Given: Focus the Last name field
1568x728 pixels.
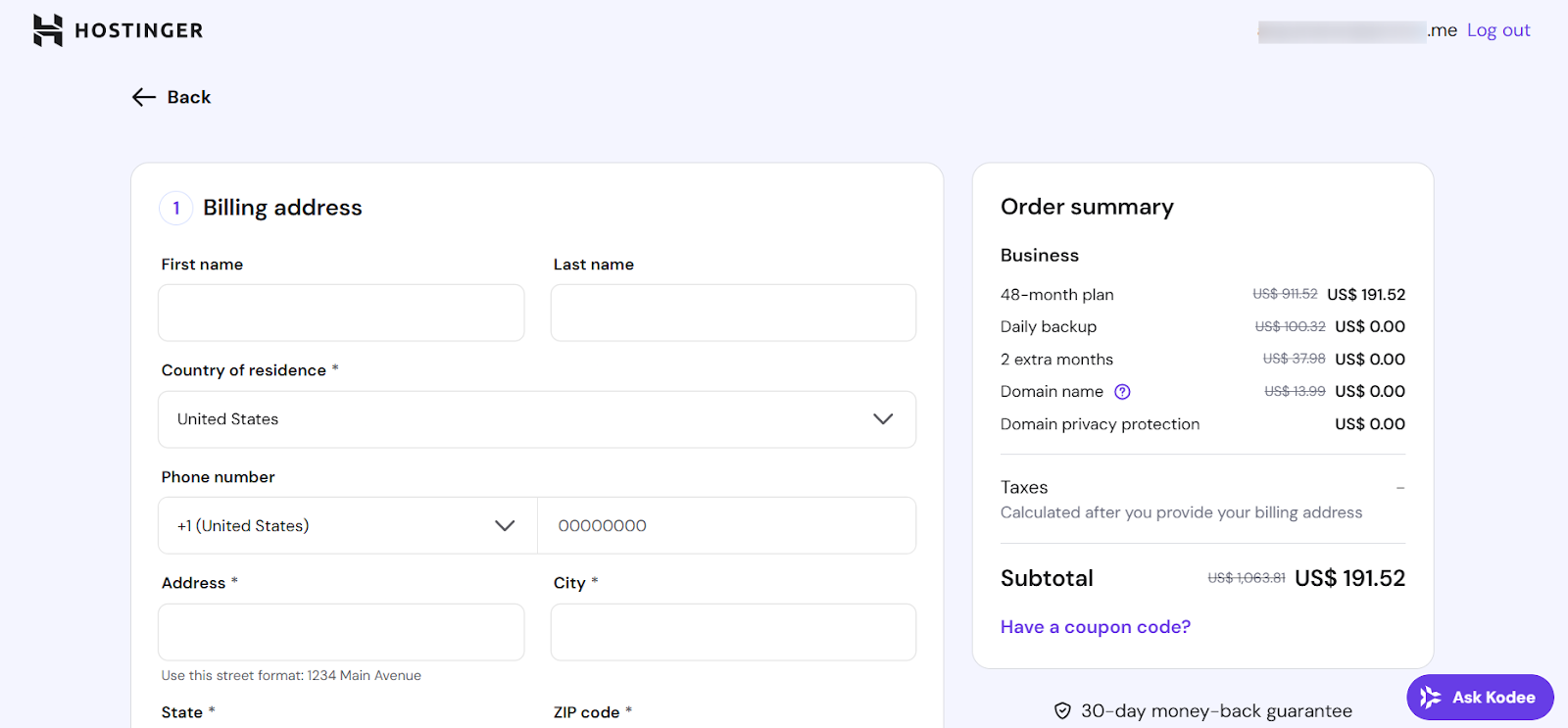Looking at the screenshot, I should tap(733, 313).
